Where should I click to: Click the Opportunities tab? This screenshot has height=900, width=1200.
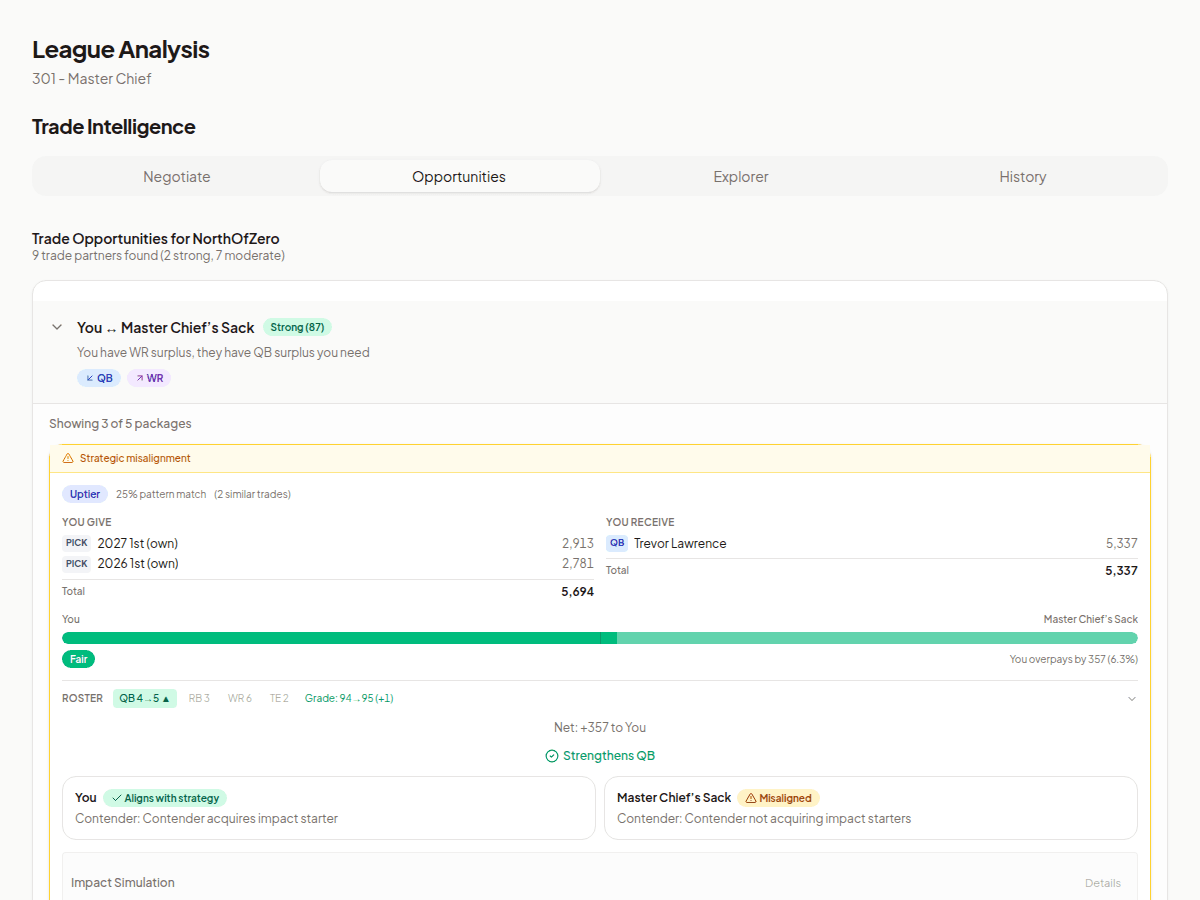pos(459,177)
